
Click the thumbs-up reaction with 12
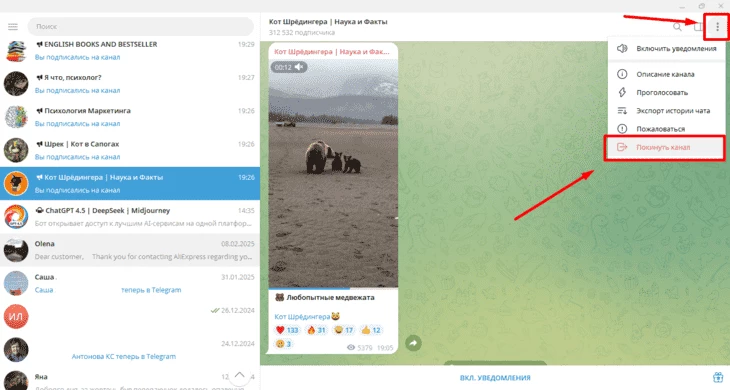[371, 330]
